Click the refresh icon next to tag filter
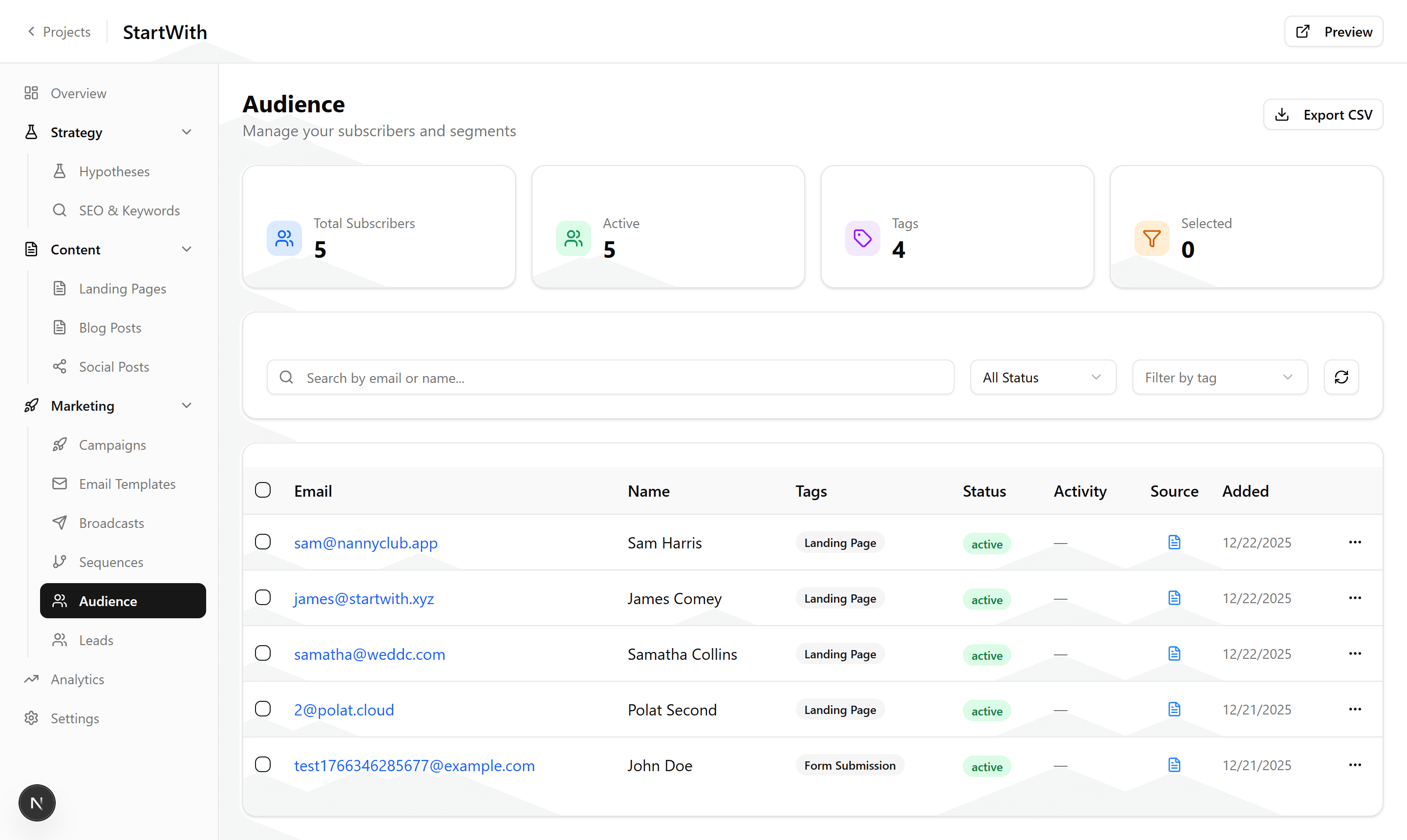1407x840 pixels. [x=1341, y=377]
